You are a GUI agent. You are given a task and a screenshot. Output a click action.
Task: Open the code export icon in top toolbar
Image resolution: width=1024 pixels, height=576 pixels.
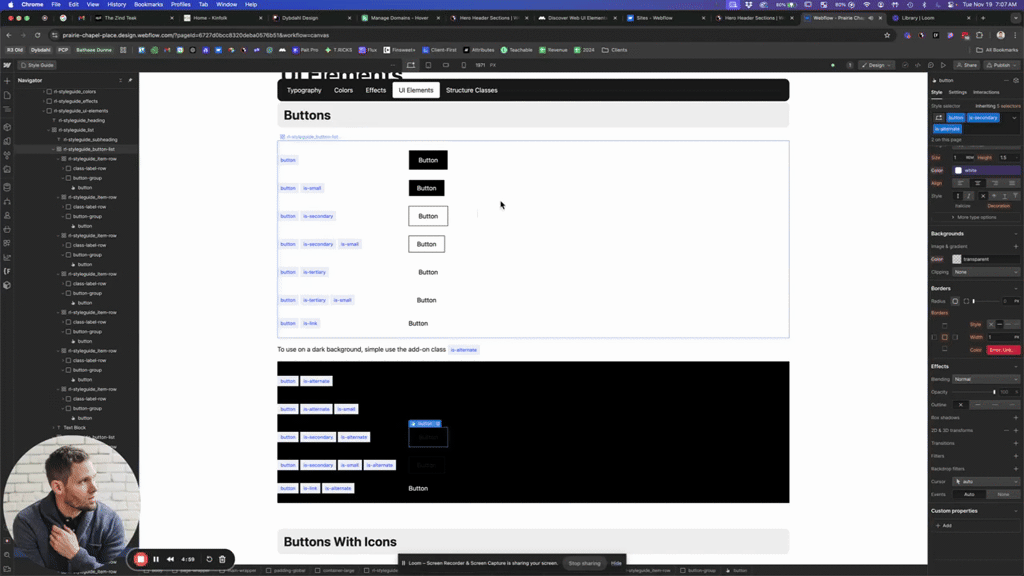click(x=918, y=65)
